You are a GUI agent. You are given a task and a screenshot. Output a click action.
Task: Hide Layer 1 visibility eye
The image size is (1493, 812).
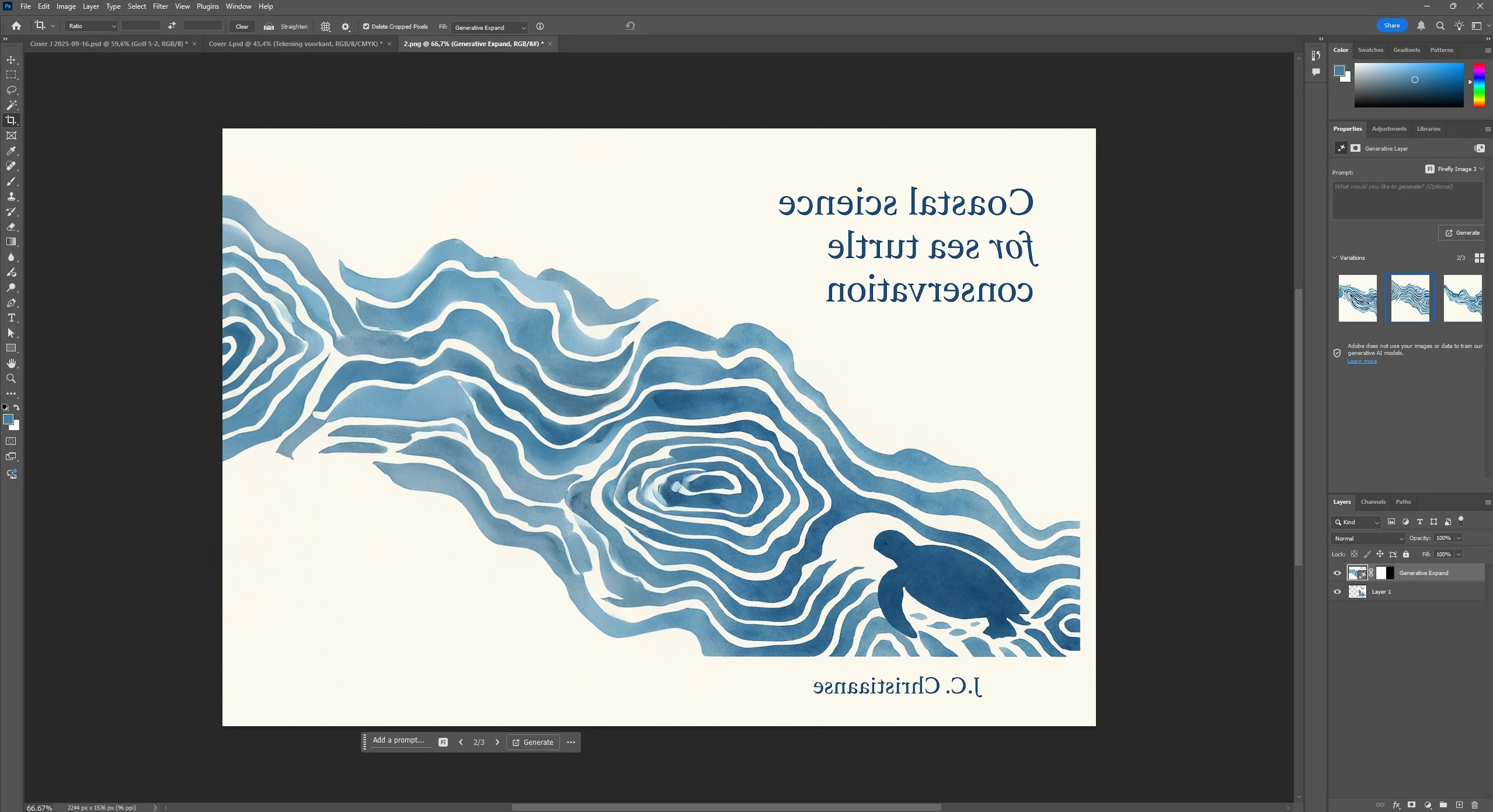(x=1337, y=592)
